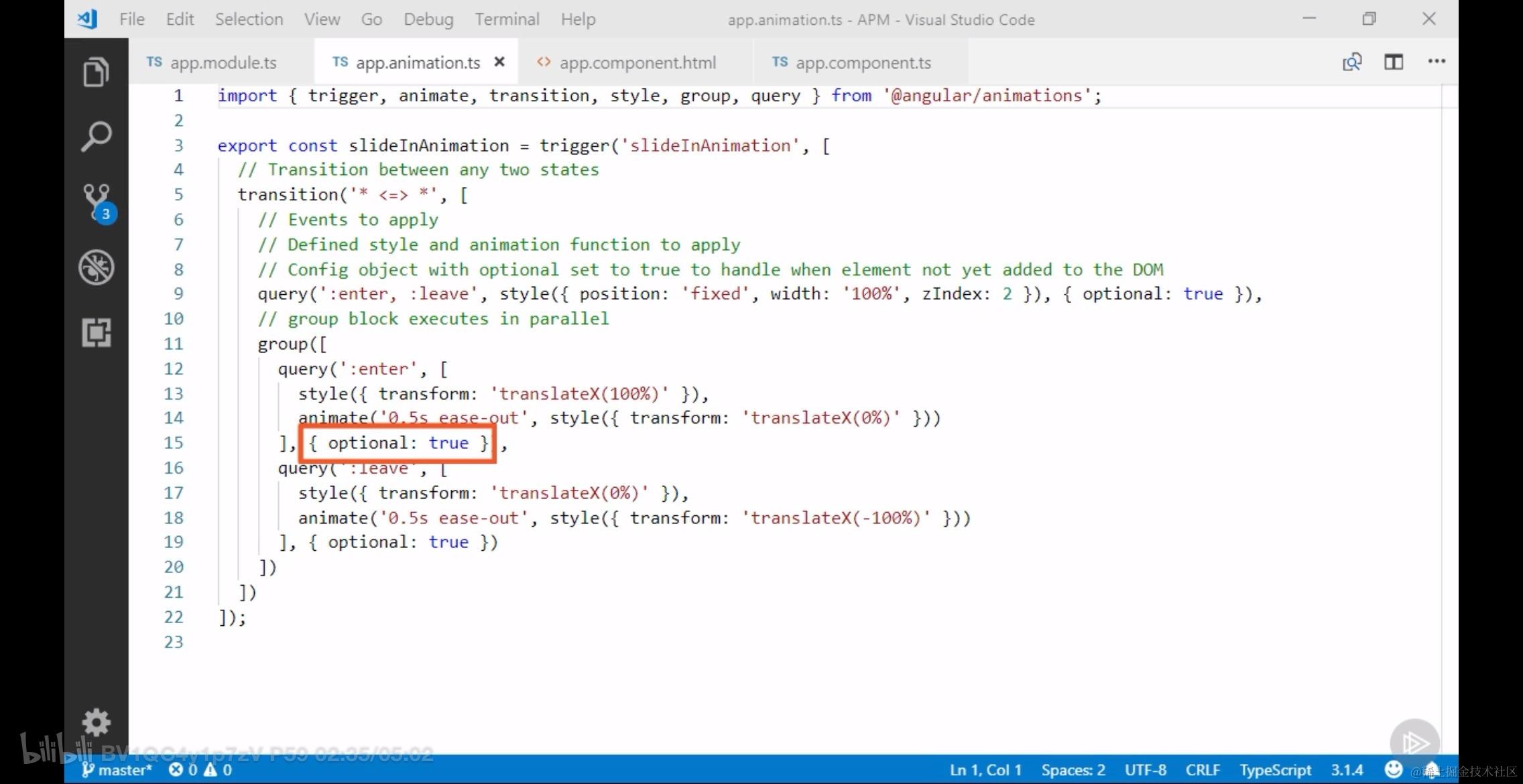The width and height of the screenshot is (1523, 784).
Task: Click the Split Editor icon
Action: click(1394, 62)
